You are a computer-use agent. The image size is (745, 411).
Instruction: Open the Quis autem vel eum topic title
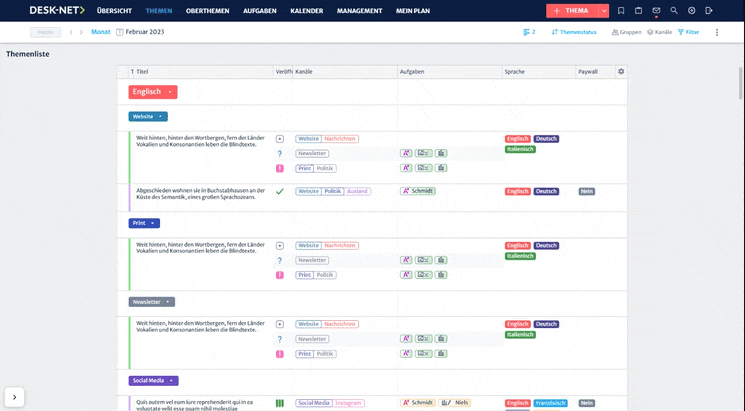pyautogui.click(x=194, y=405)
